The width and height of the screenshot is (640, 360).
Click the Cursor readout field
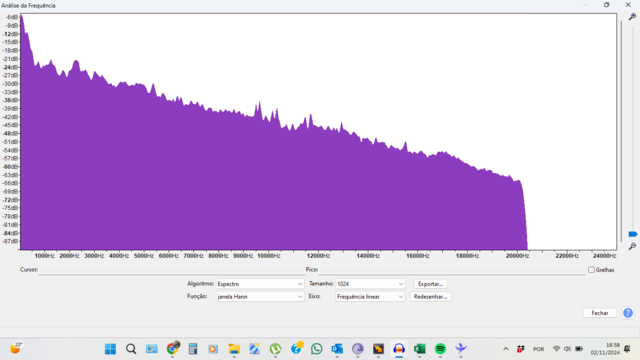click(171, 270)
